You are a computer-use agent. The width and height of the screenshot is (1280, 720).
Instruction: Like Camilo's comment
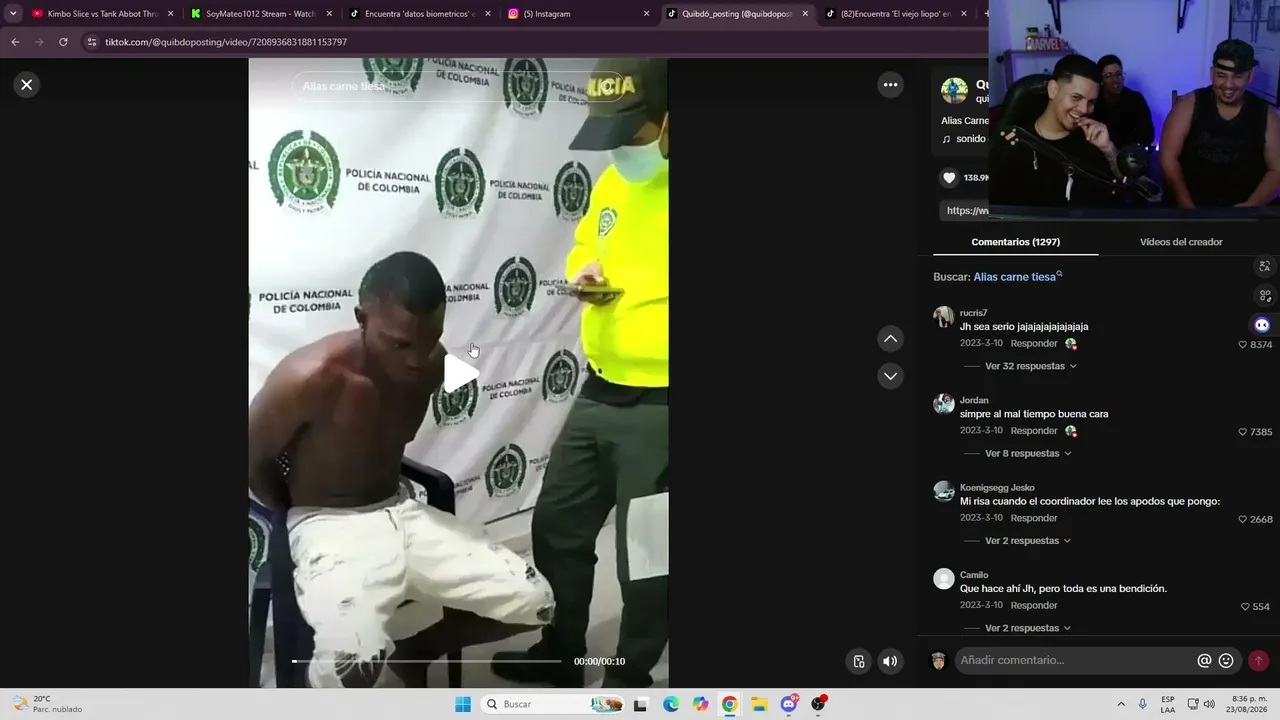[1245, 607]
